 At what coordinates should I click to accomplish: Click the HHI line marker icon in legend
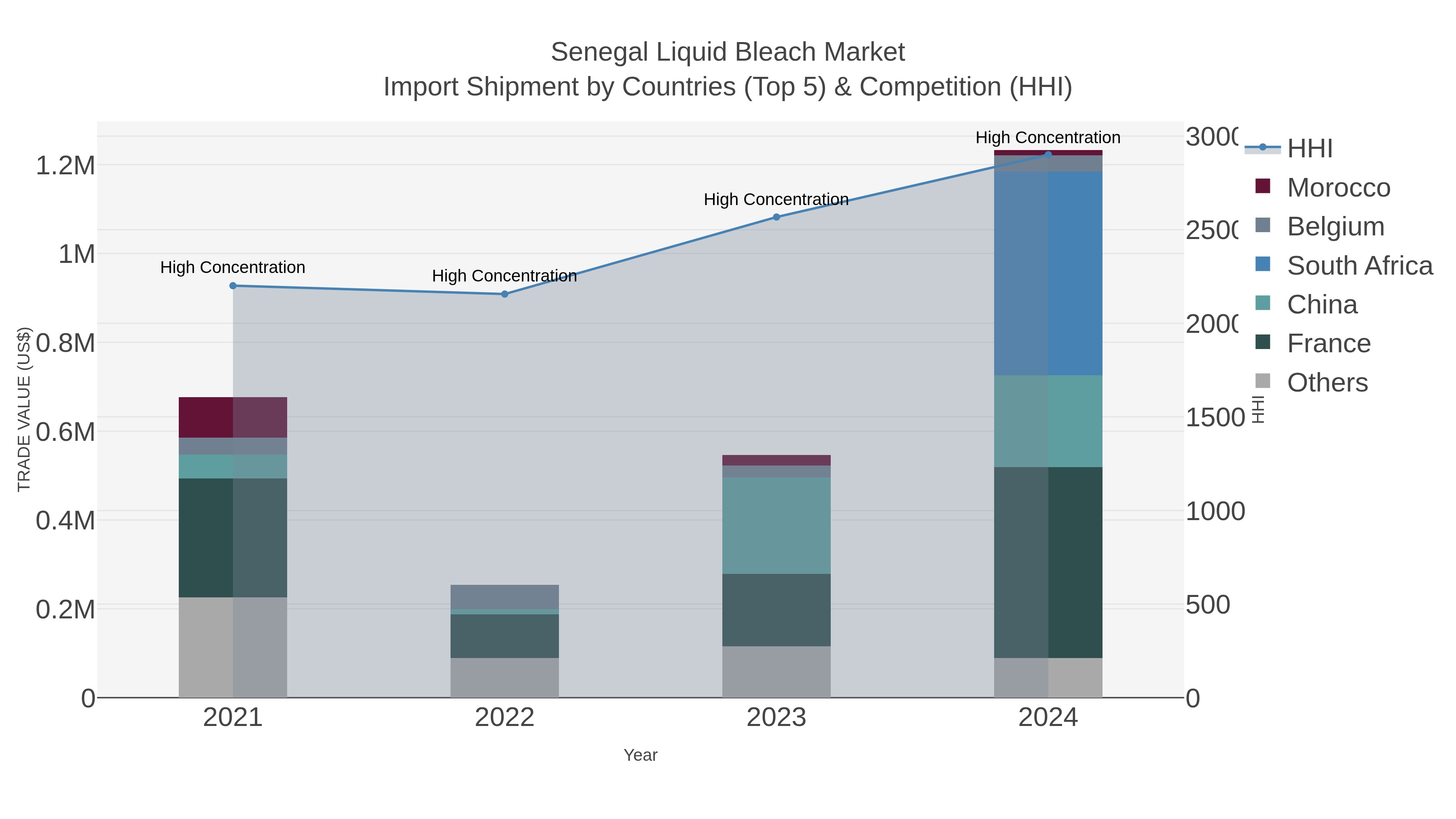[x=1263, y=148]
